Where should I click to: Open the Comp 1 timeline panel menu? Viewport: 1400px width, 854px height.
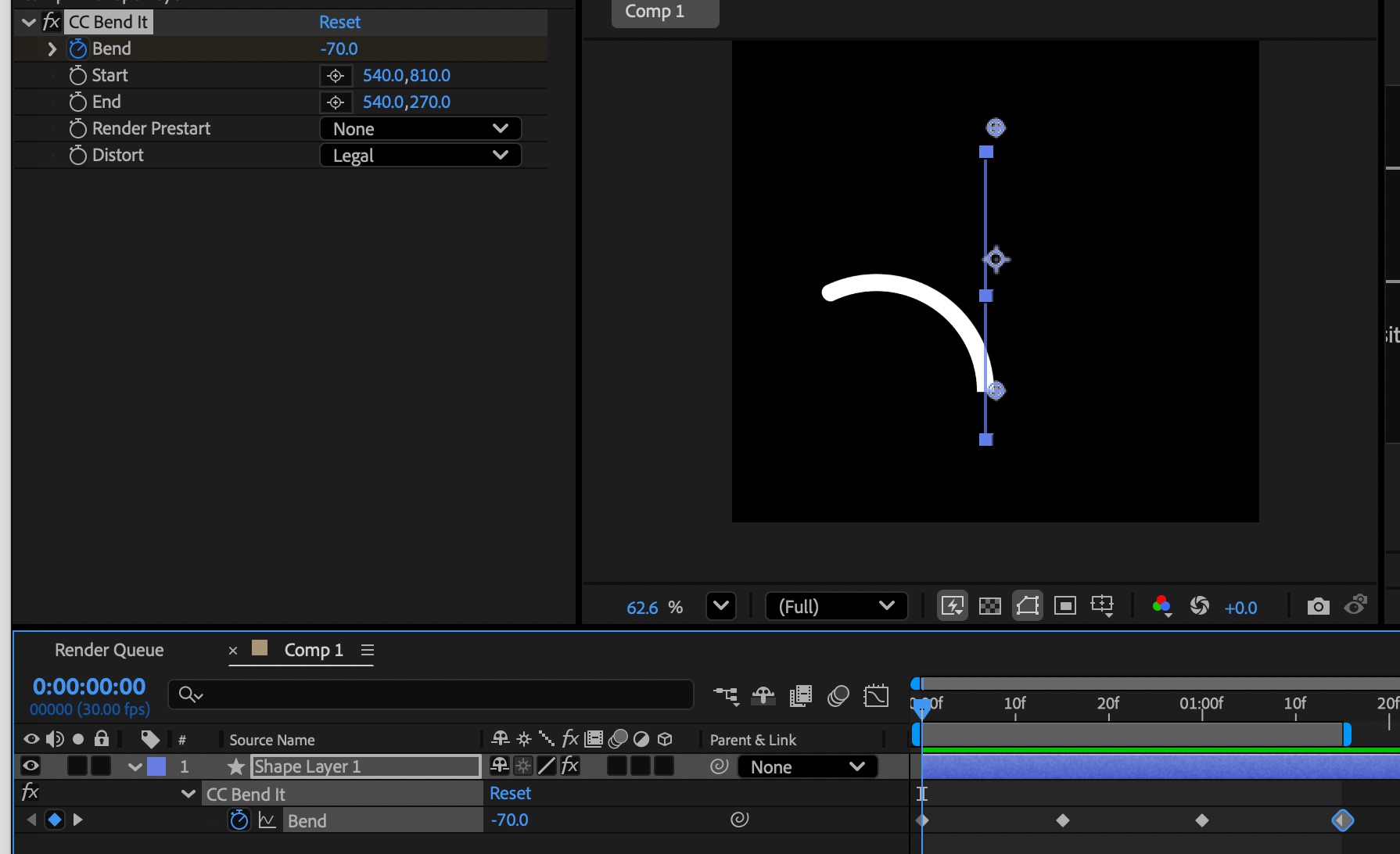[368, 650]
